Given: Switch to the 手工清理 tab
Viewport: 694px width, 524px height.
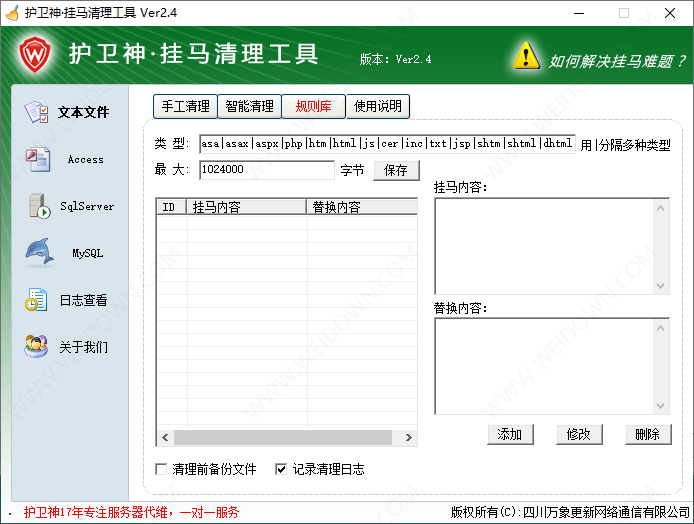Looking at the screenshot, I should [185, 106].
